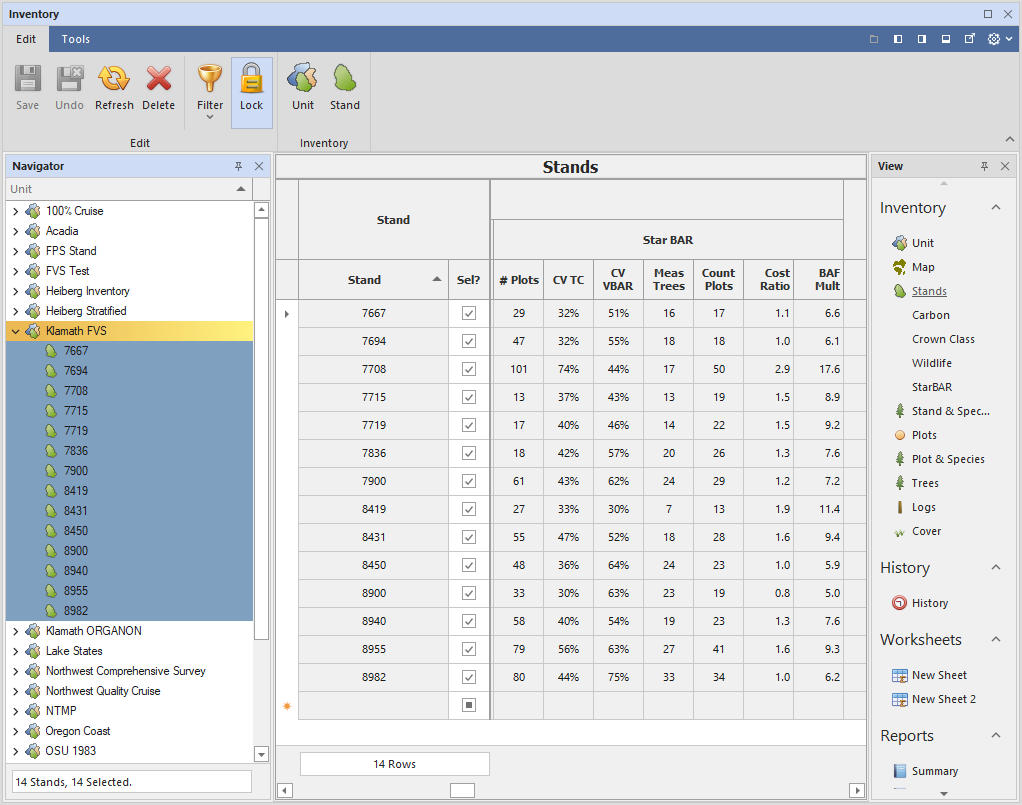Open the Cover view
Viewport: 1022px width, 805px height.
pyautogui.click(x=926, y=531)
